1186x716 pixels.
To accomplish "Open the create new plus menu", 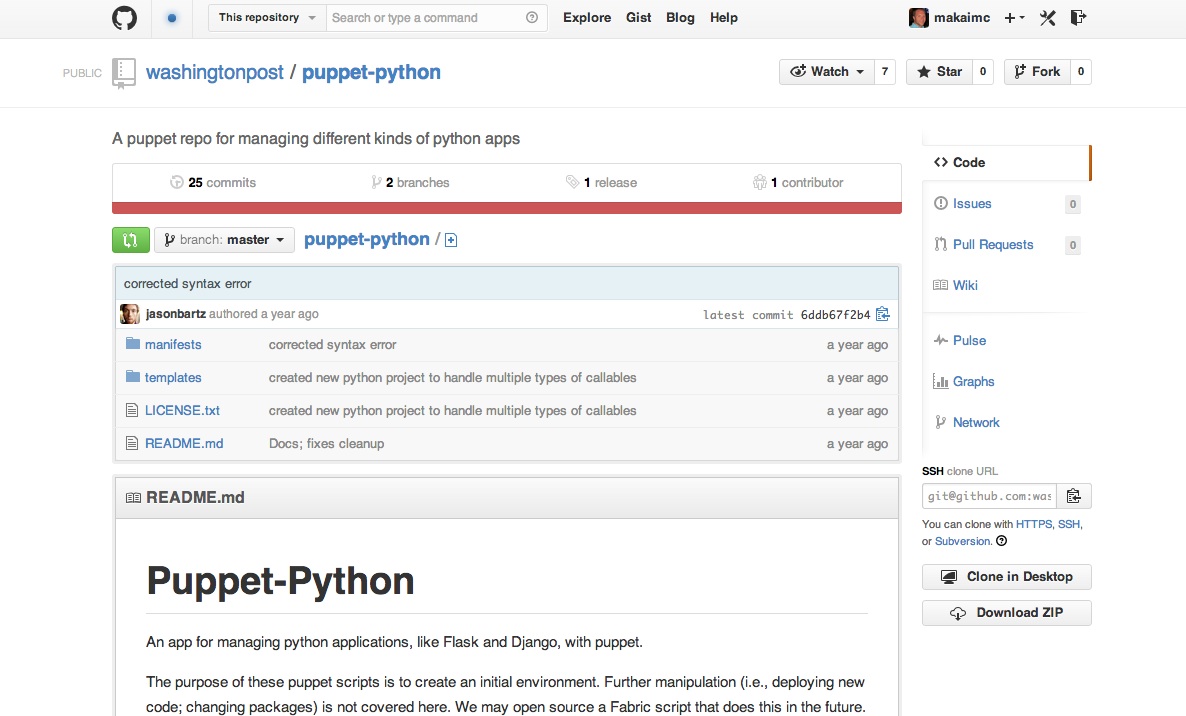I will pos(1014,17).
